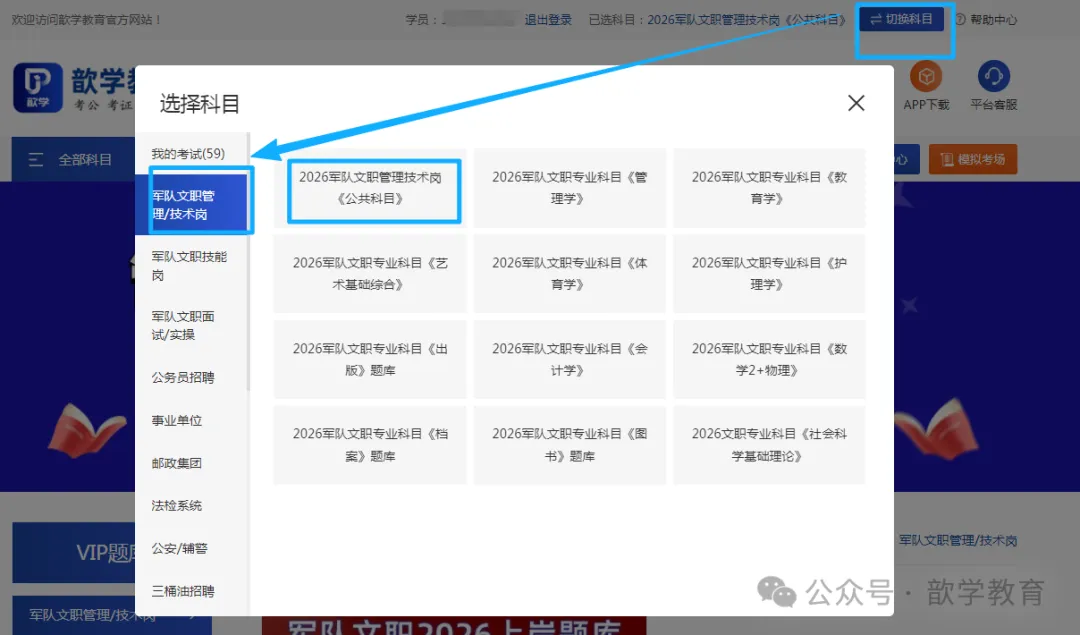Click 退出登录 link
The height and width of the screenshot is (635, 1080).
(548, 19)
